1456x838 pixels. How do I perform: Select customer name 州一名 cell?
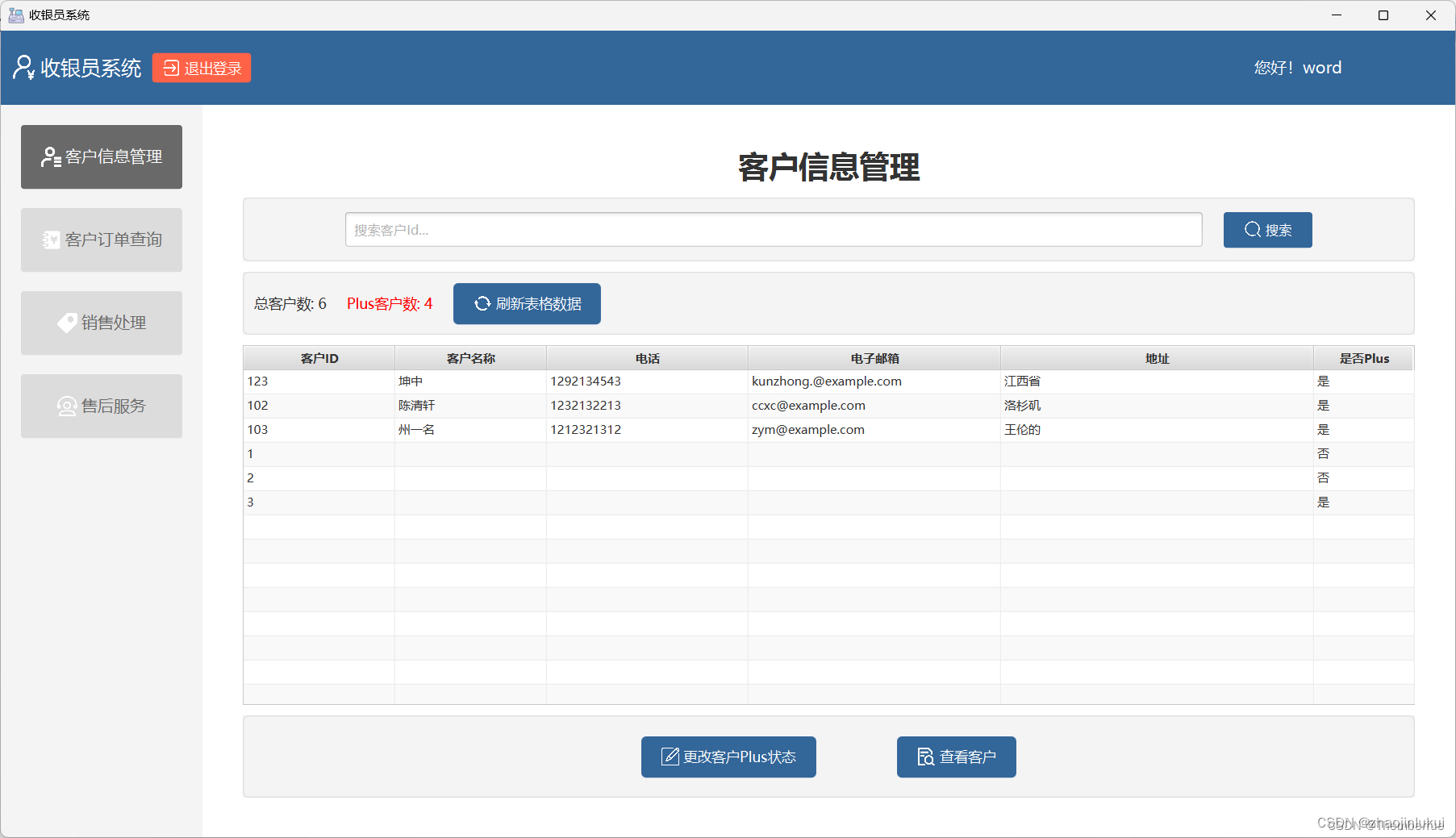click(470, 430)
